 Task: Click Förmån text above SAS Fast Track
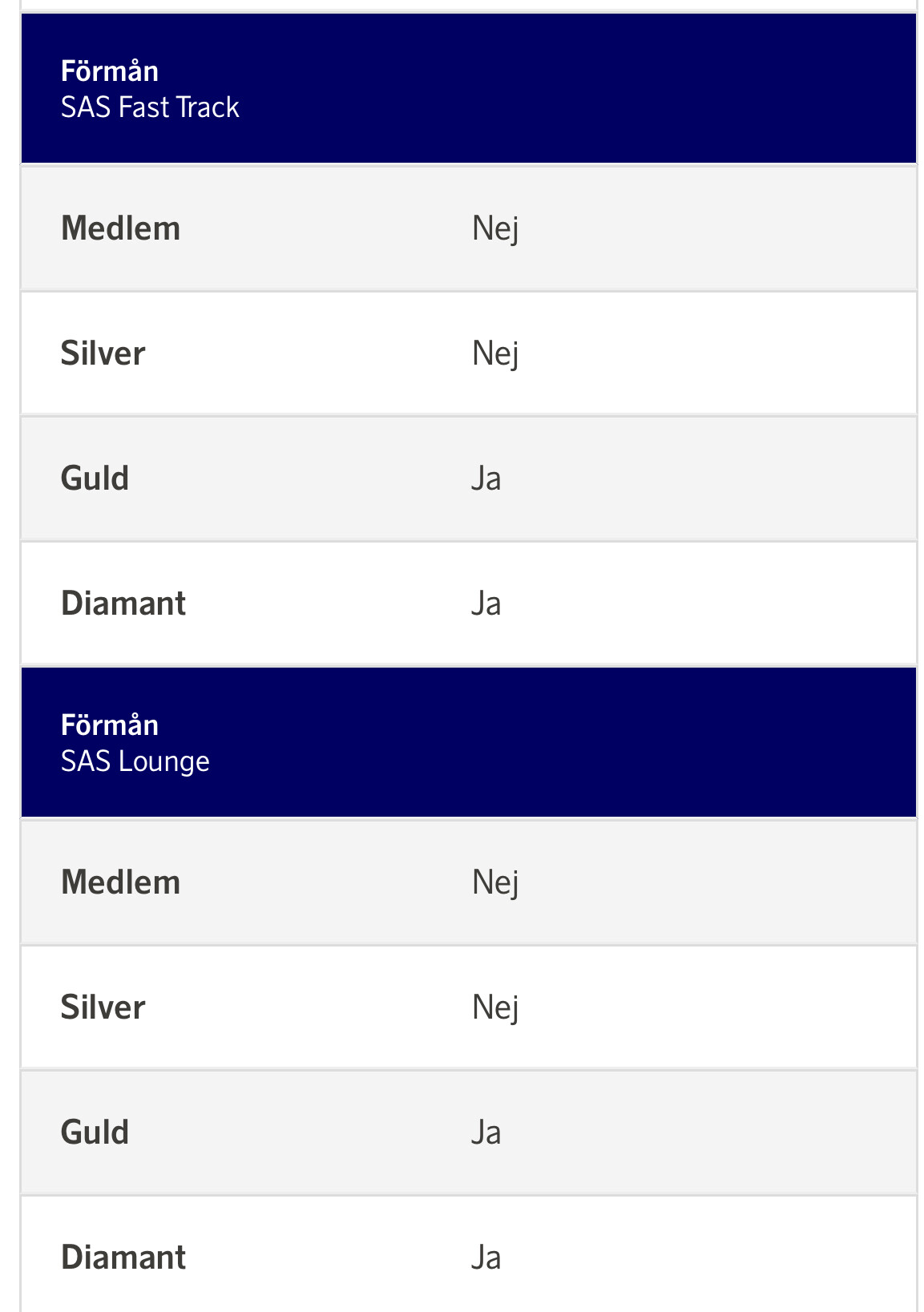[x=110, y=71]
